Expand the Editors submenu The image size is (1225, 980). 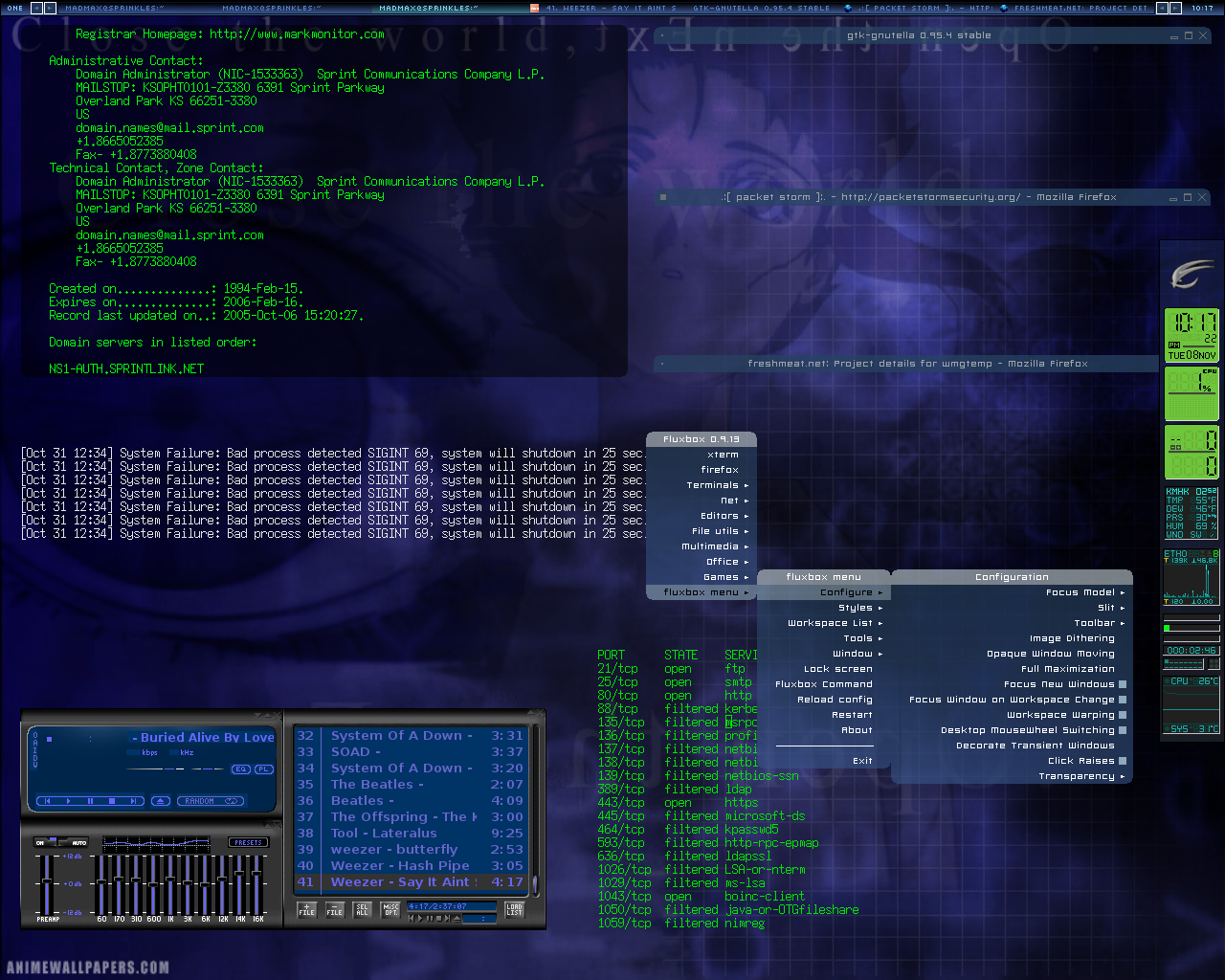click(702, 516)
